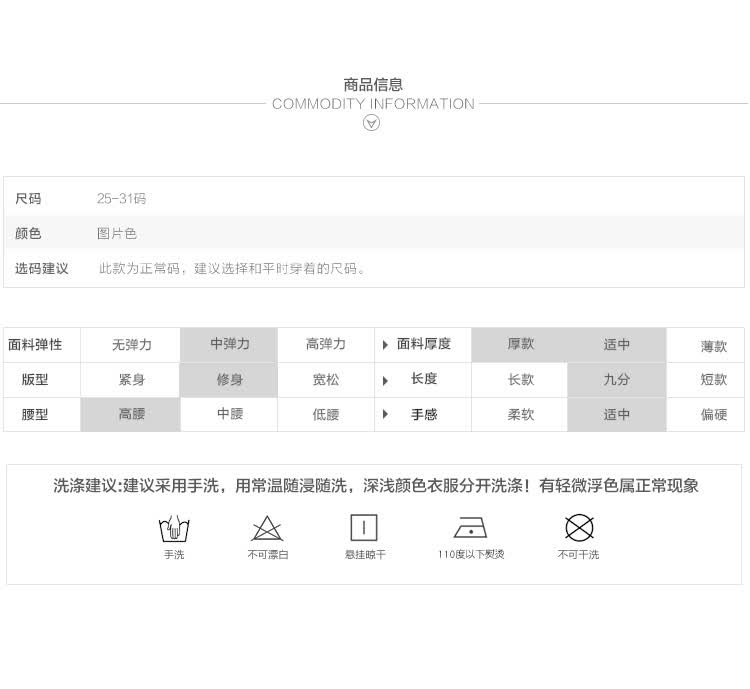Pick the 九分 length option
Screen dimensions: 750x689
(x=616, y=380)
